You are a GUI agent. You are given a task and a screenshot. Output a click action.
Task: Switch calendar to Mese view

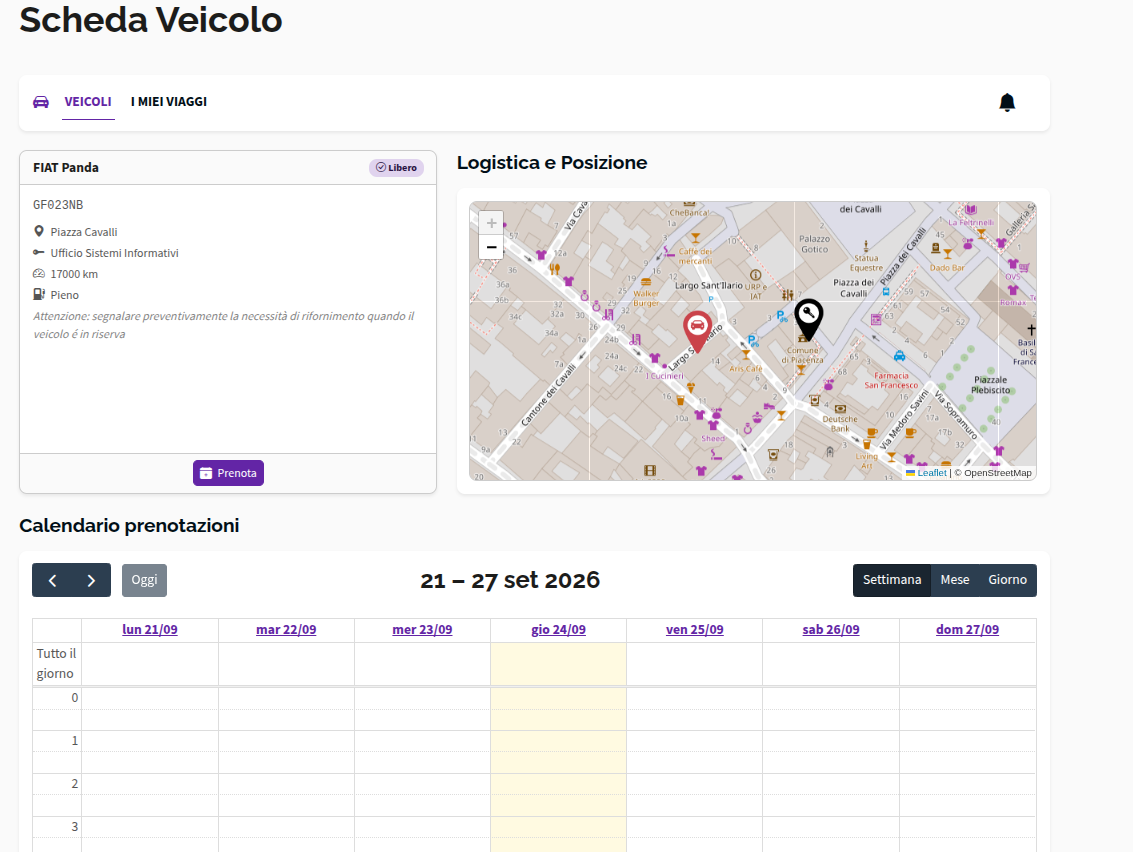click(955, 580)
